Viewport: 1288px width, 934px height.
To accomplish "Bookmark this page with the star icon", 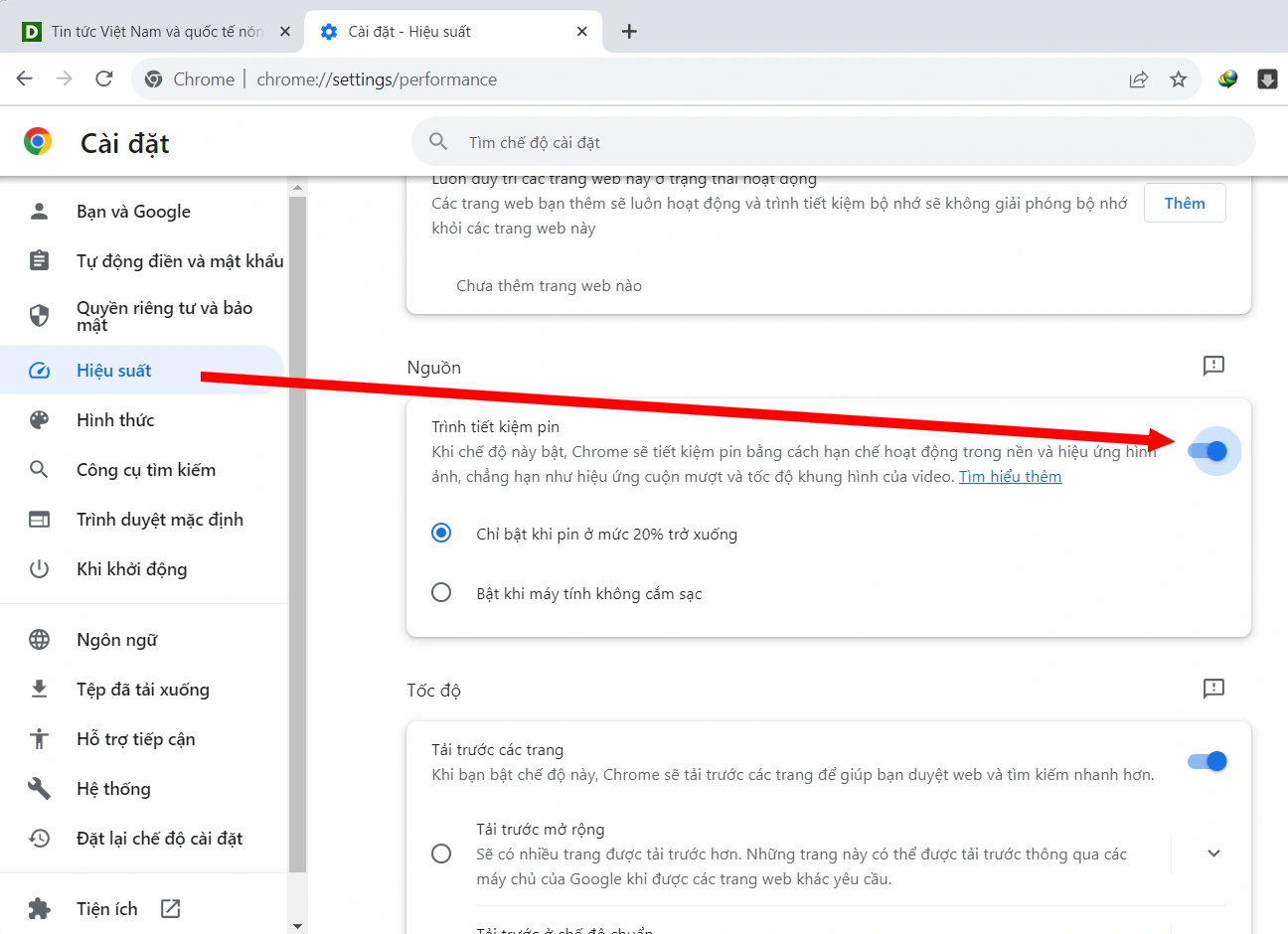I will click(1179, 79).
